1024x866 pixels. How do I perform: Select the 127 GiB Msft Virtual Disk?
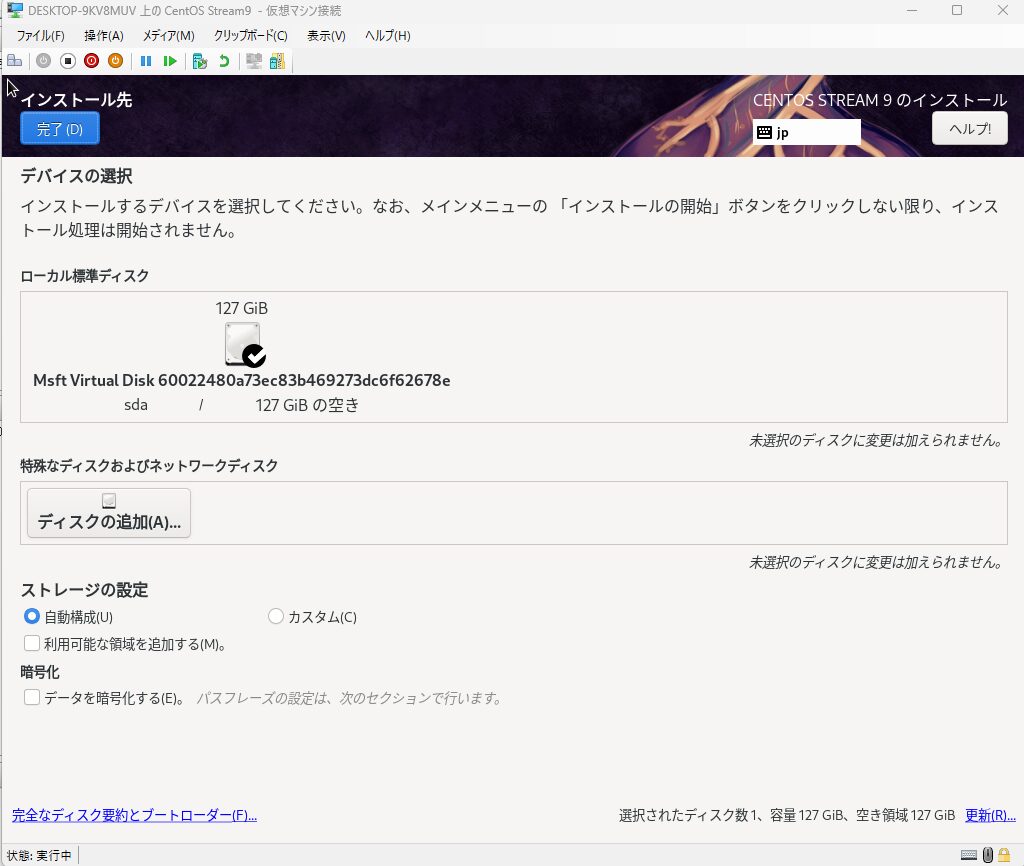pos(242,345)
